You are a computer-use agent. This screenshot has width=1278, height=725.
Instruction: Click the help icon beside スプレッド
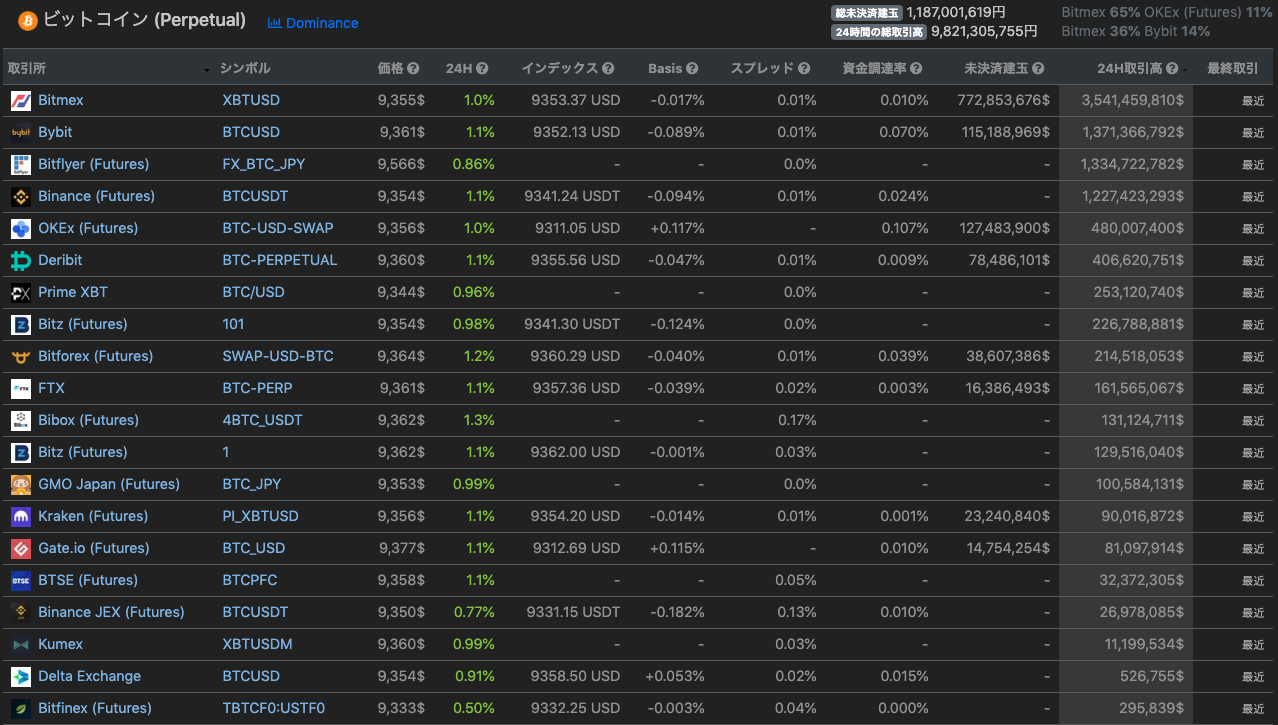click(x=803, y=69)
